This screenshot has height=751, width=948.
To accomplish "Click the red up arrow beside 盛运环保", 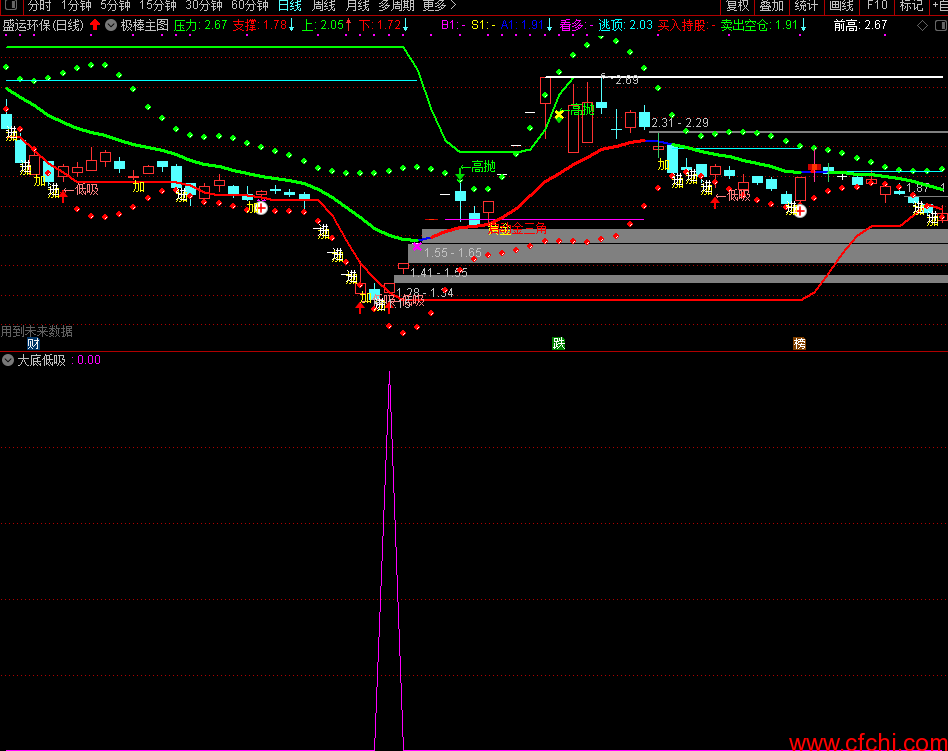I will pos(95,25).
